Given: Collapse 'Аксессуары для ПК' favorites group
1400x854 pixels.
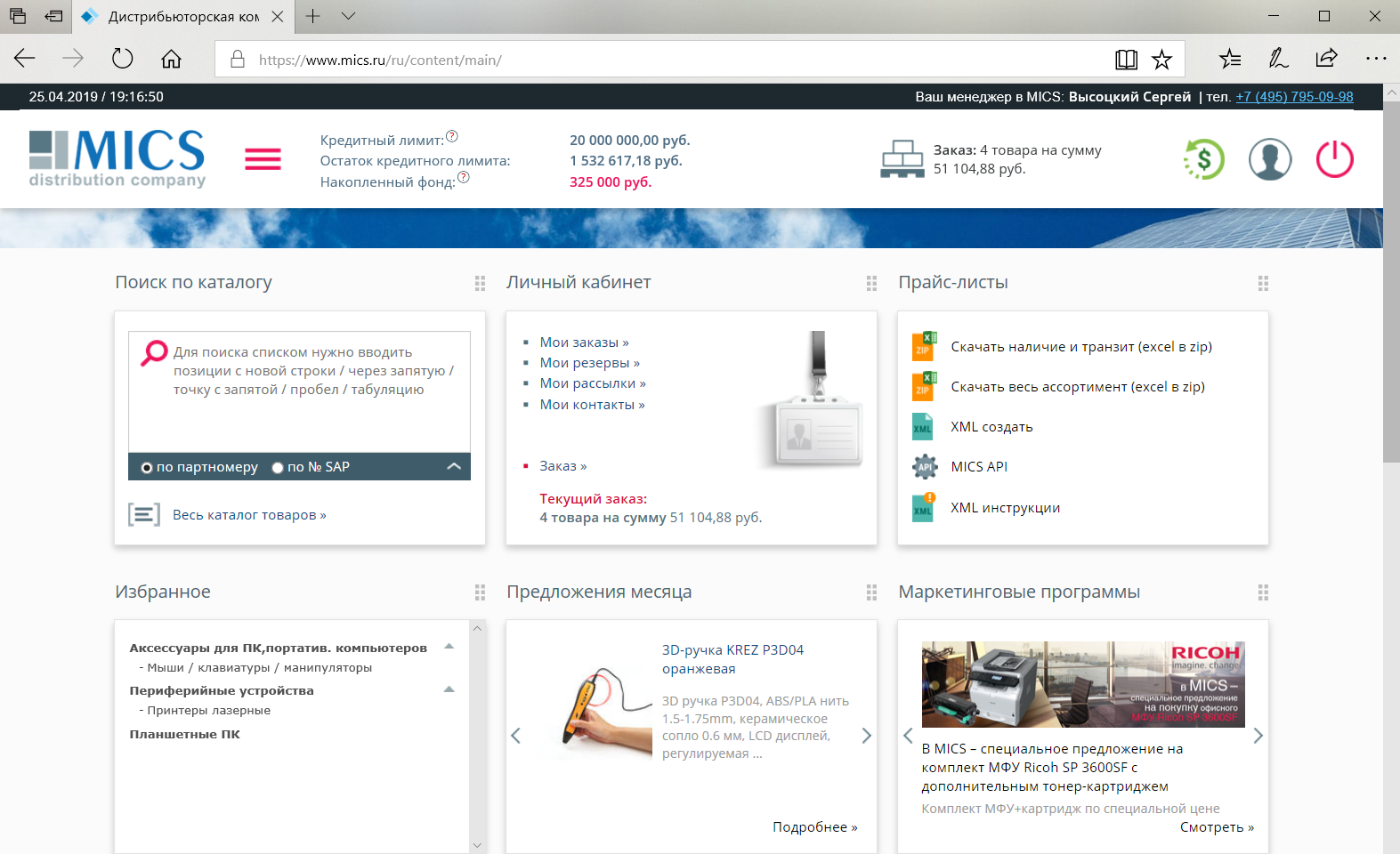Looking at the screenshot, I should point(449,647).
